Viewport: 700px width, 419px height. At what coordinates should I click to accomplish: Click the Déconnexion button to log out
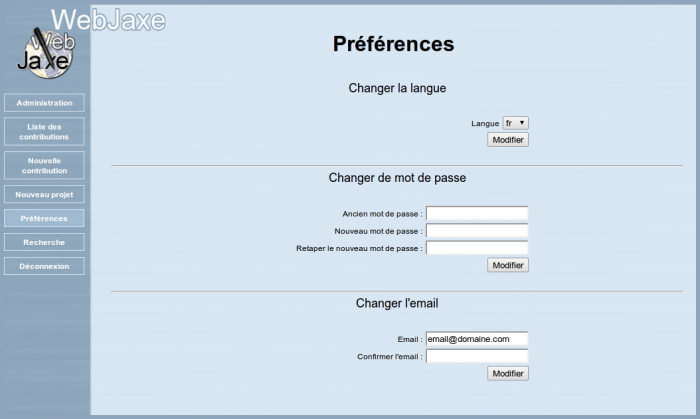[x=44, y=266]
